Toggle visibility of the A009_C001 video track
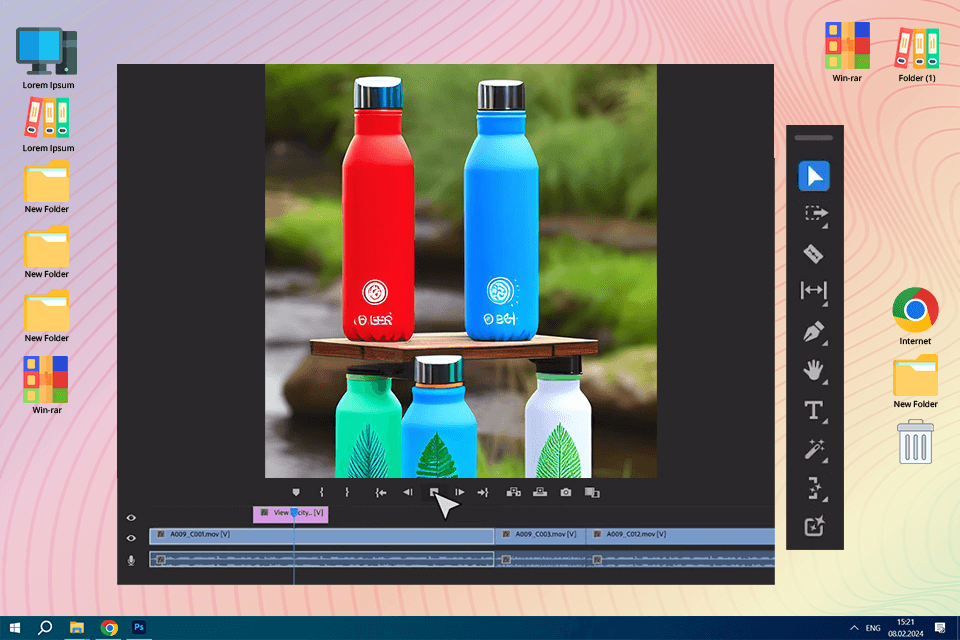The image size is (960, 640). (x=131, y=538)
